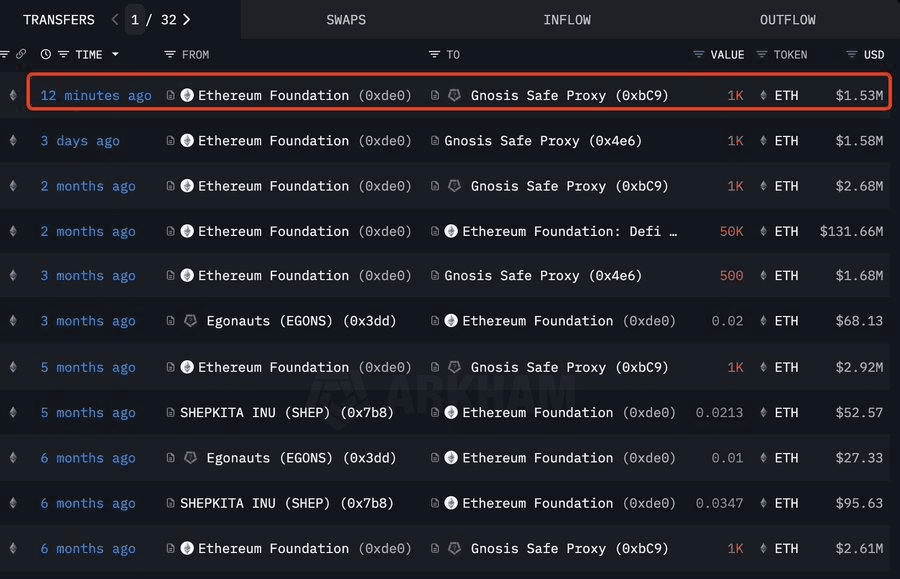Click the clock icon beside TIME header

pos(46,54)
